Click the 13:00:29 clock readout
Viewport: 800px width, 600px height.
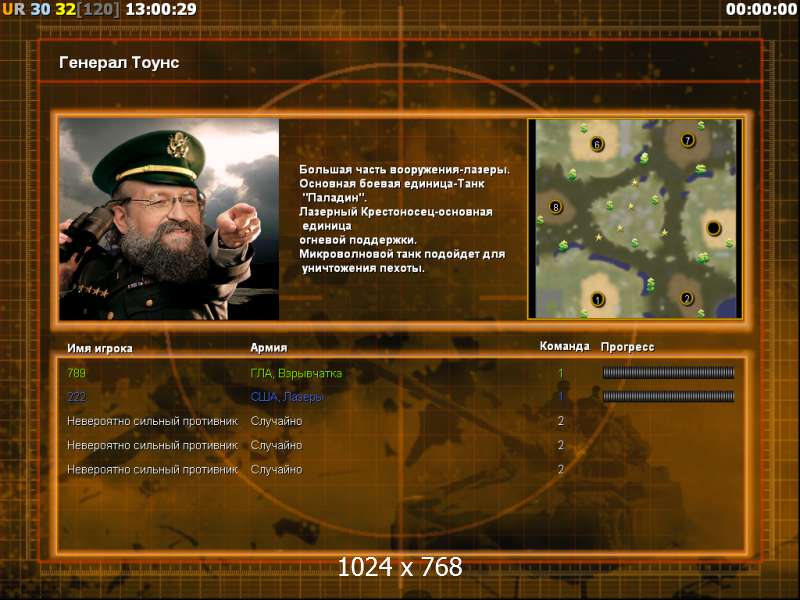click(161, 9)
